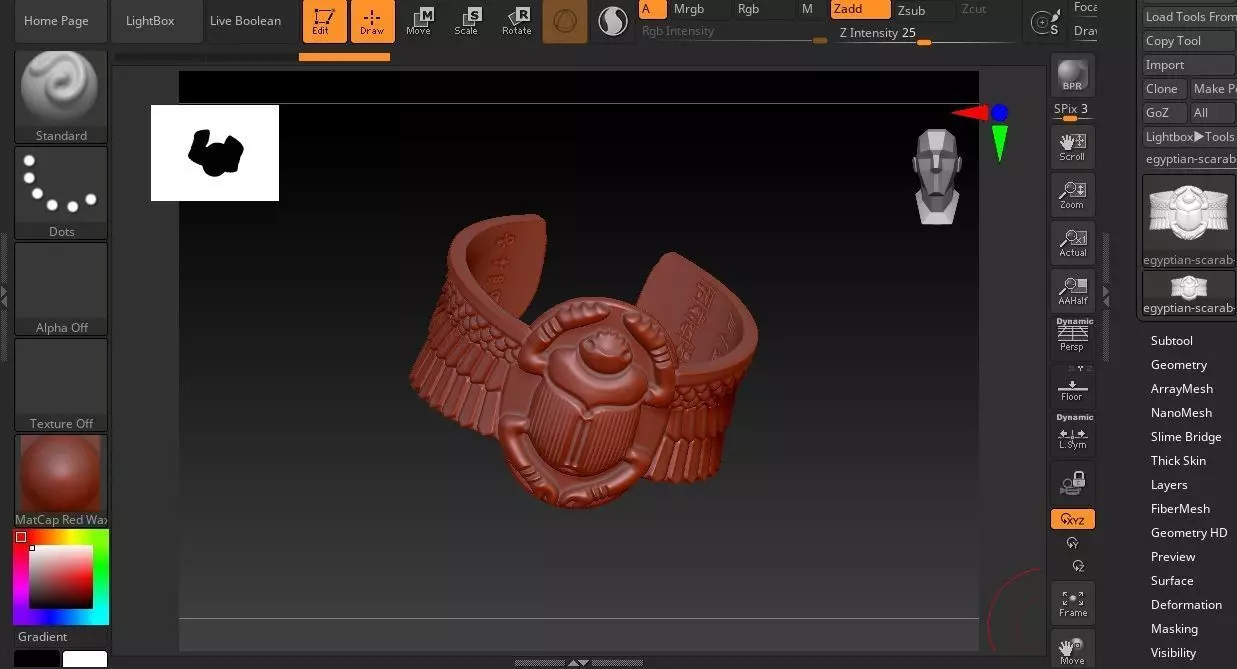Select the Rotate transform tool
Image resolution: width=1237 pixels, height=669 pixels.
click(516, 21)
